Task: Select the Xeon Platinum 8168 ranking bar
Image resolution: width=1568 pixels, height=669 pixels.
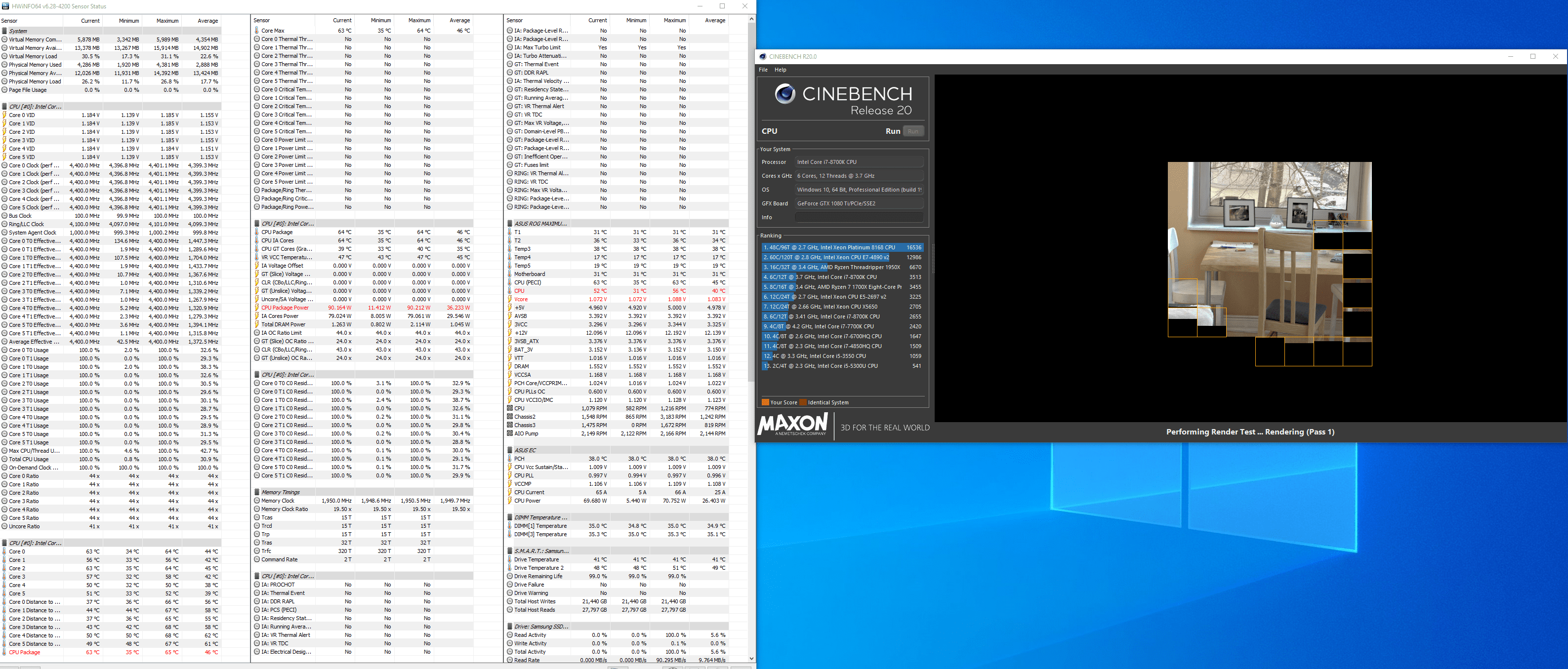Action: (842, 247)
